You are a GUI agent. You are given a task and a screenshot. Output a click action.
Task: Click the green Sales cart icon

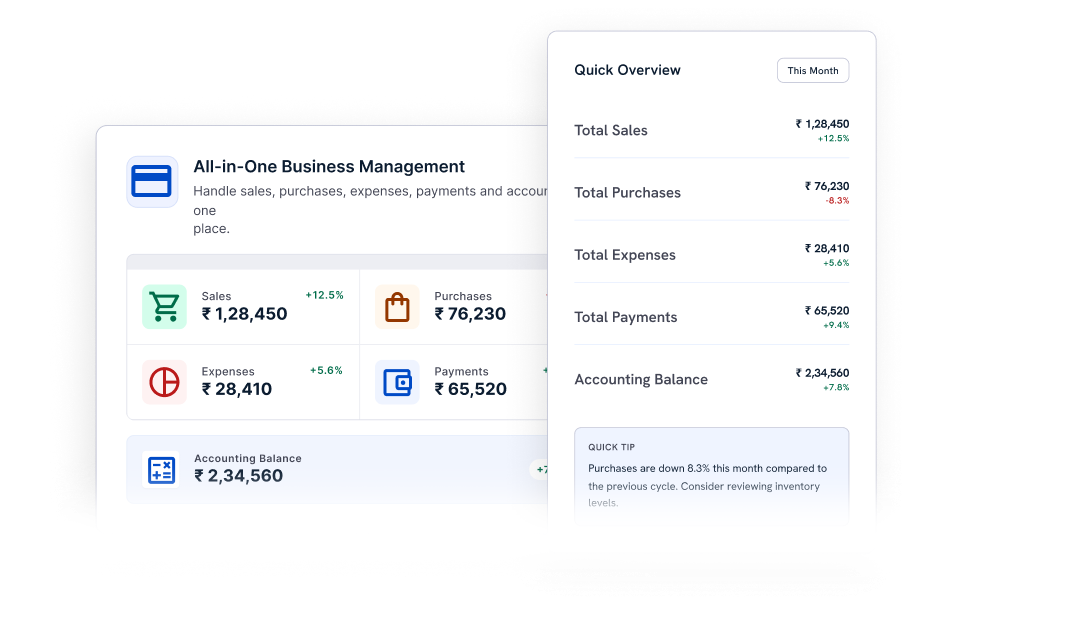(x=164, y=306)
